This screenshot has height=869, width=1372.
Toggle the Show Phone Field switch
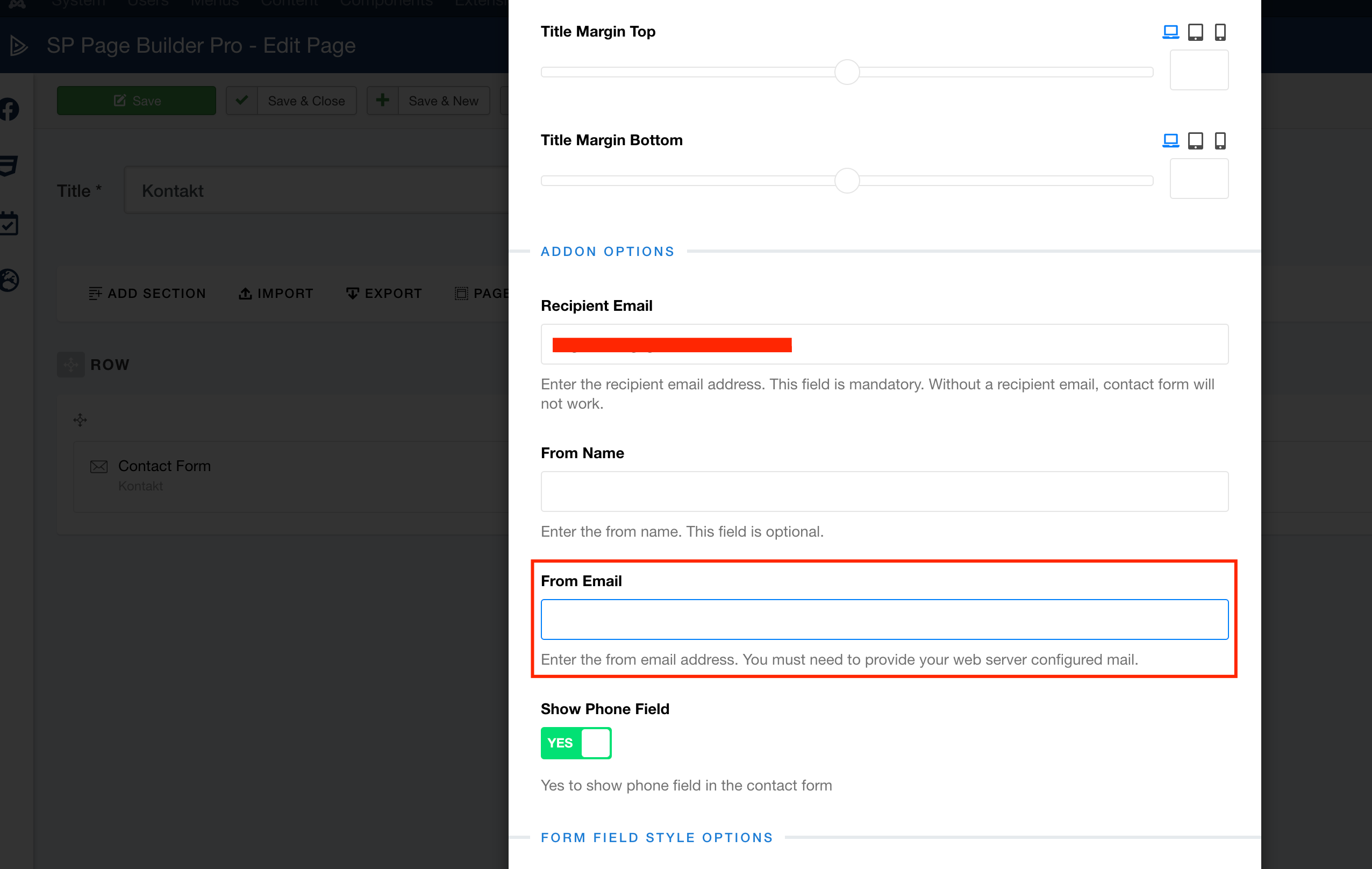coord(575,743)
